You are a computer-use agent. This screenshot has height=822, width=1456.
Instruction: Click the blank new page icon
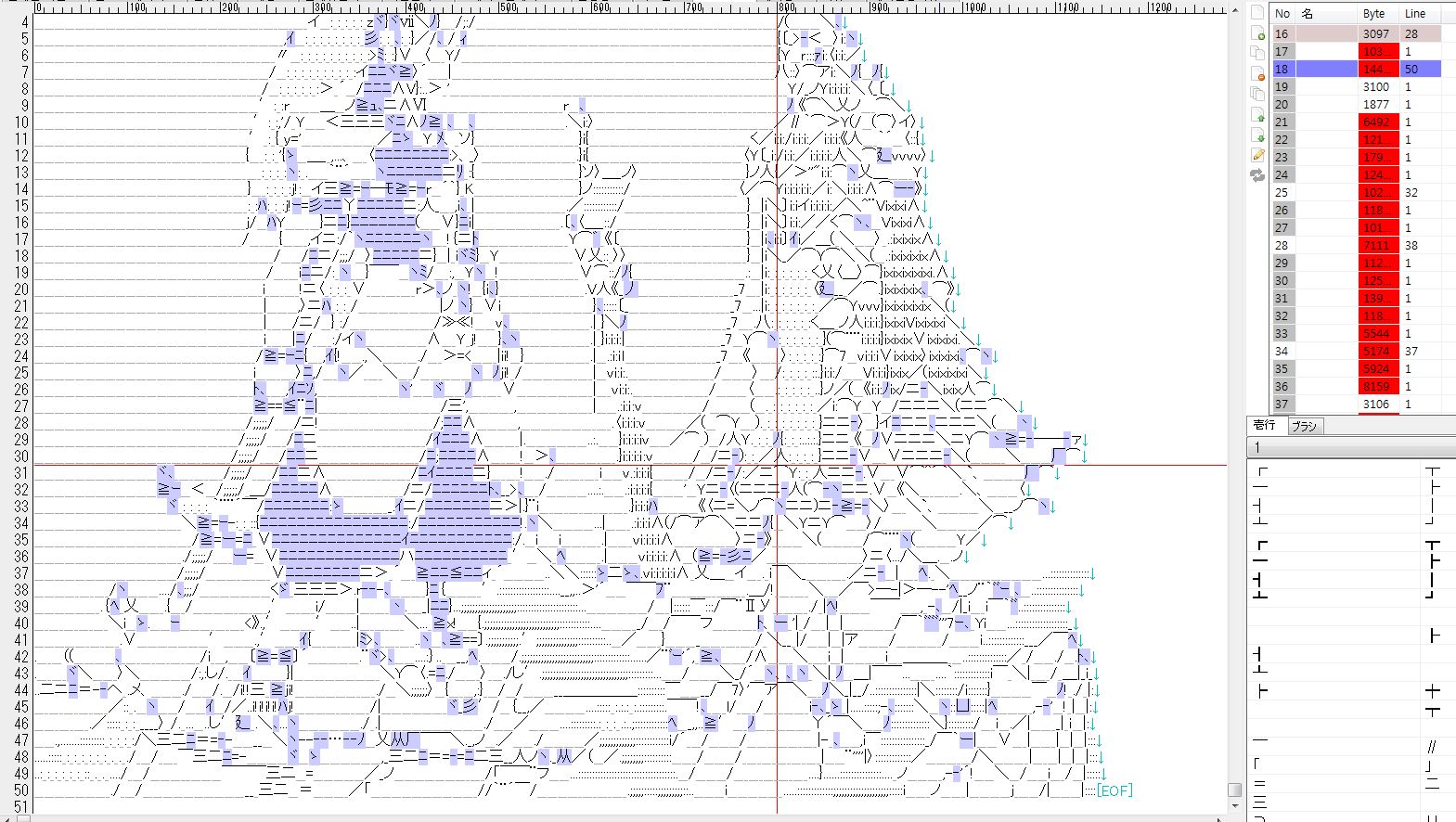tap(1257, 12)
